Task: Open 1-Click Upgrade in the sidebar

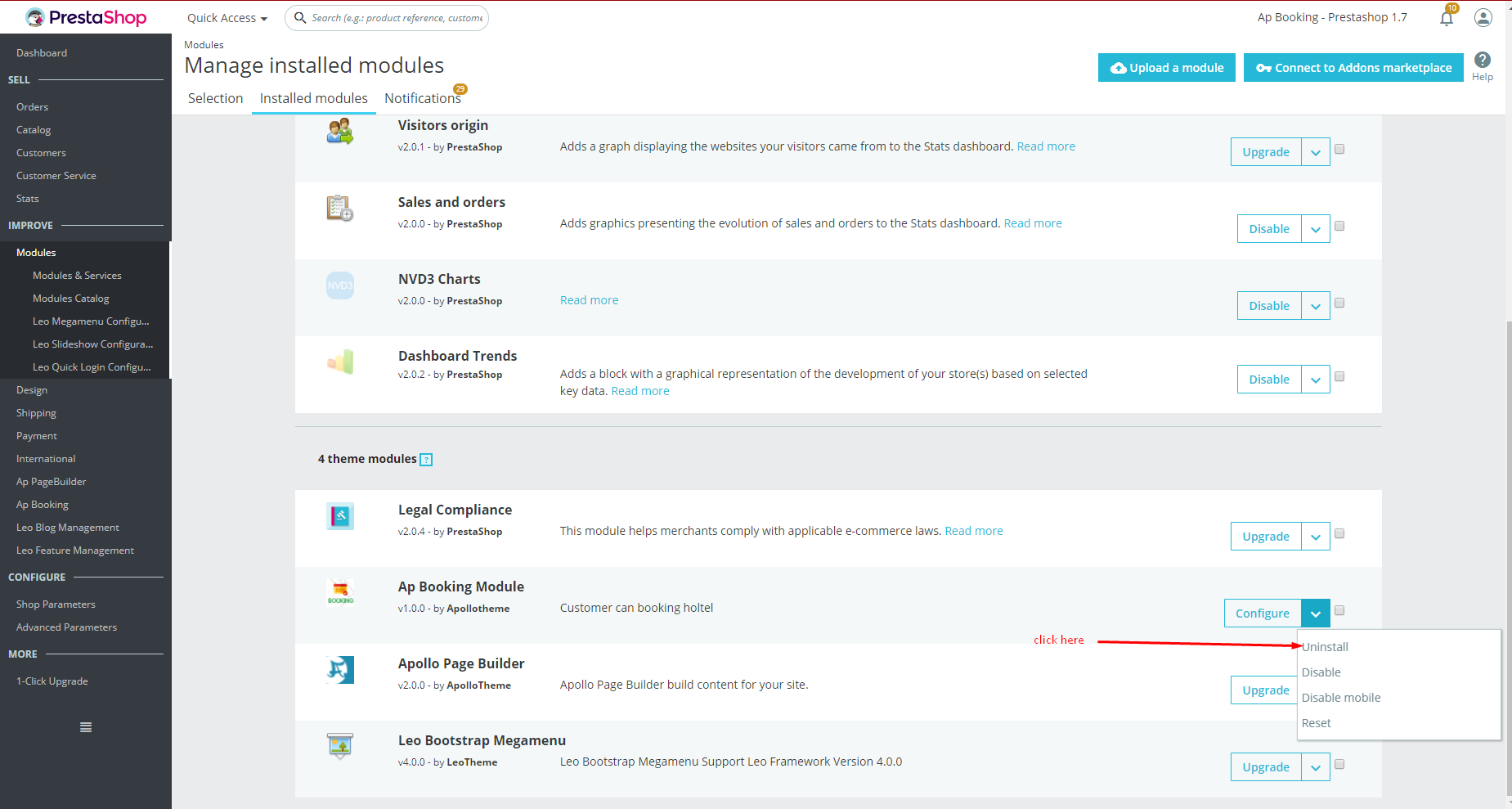Action: coord(52,681)
